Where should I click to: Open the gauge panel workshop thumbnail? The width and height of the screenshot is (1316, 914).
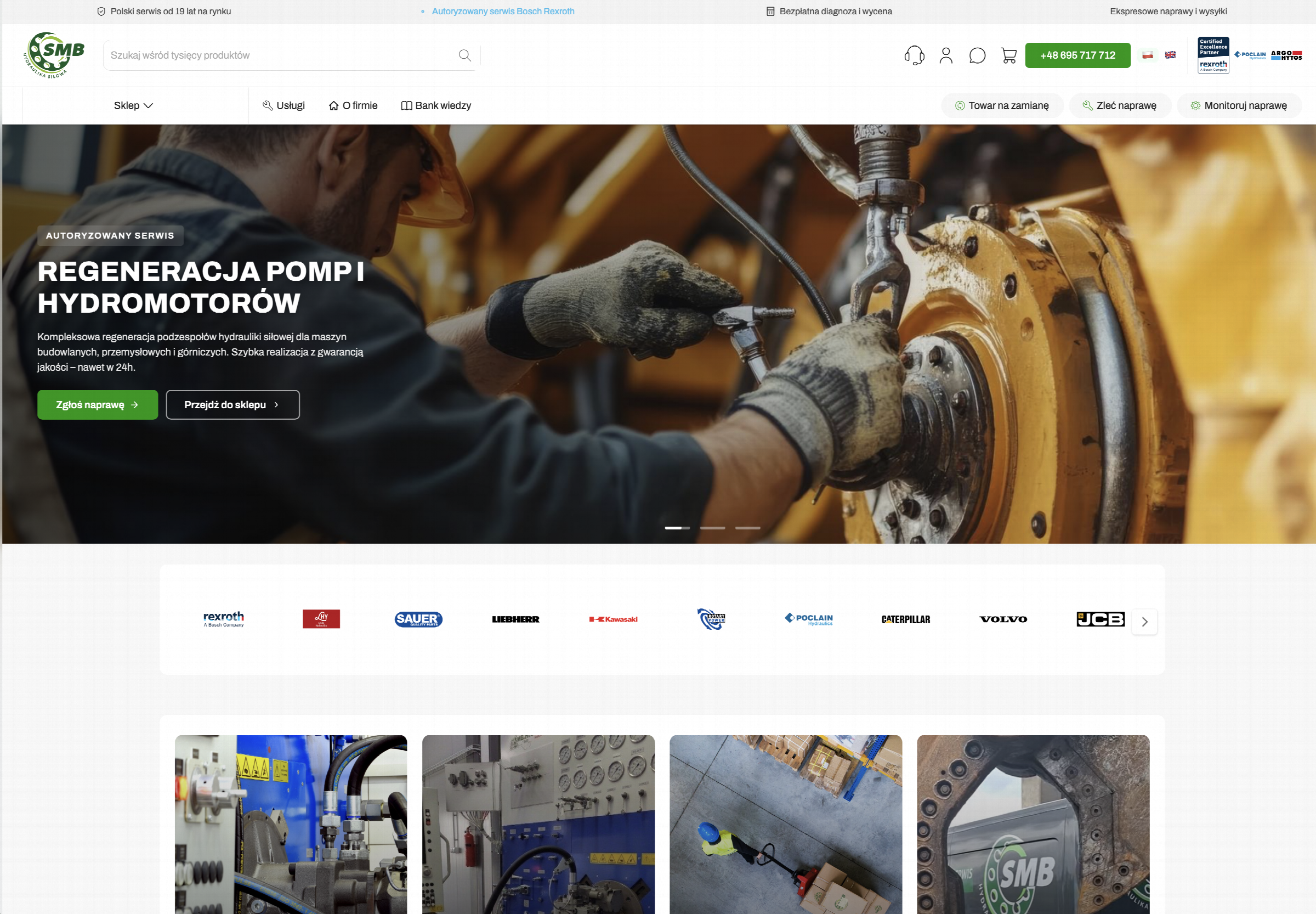(x=538, y=825)
